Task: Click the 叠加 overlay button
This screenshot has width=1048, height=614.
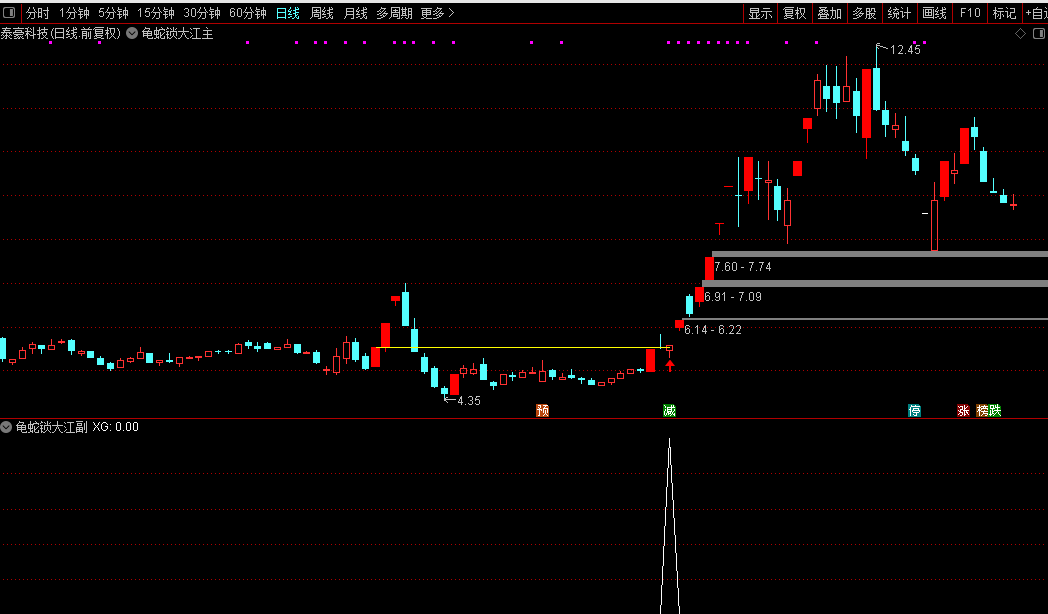Action: pos(829,13)
